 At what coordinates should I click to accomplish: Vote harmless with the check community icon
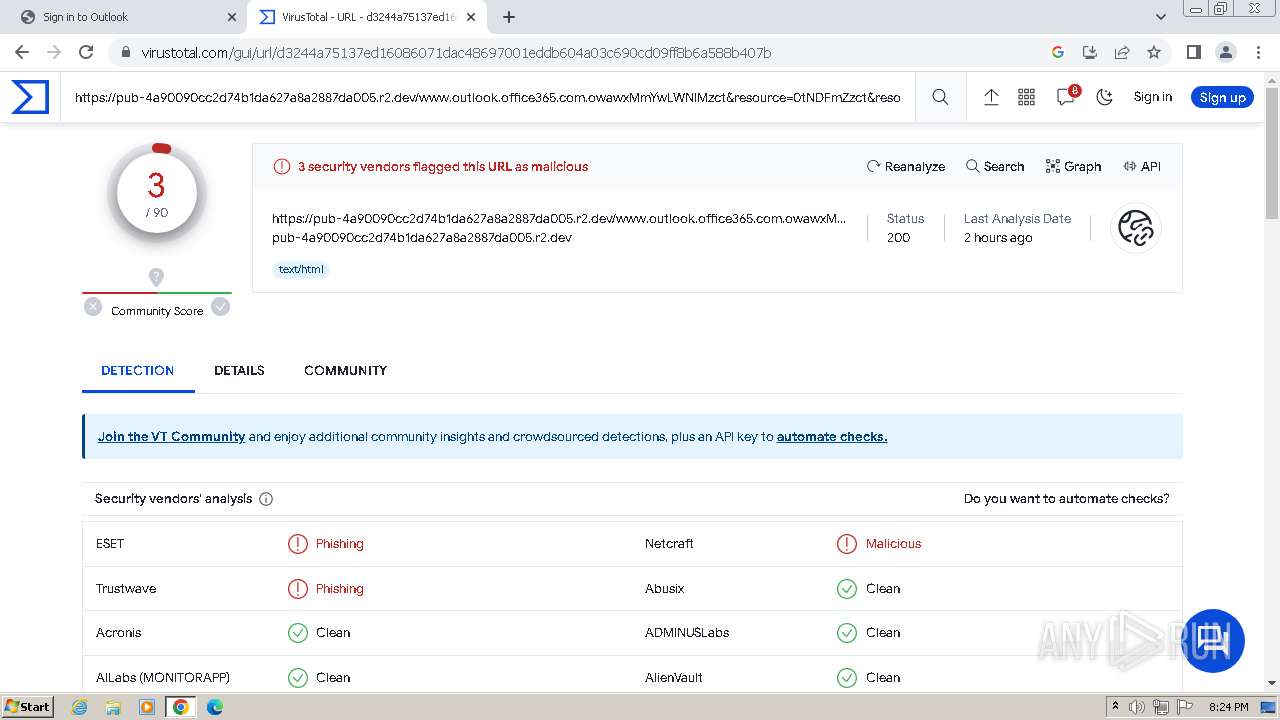221,307
